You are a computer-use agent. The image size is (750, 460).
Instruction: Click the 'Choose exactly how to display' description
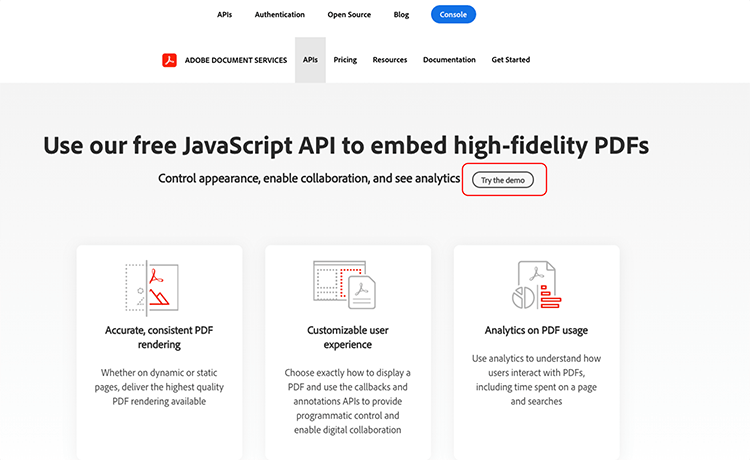coord(348,401)
